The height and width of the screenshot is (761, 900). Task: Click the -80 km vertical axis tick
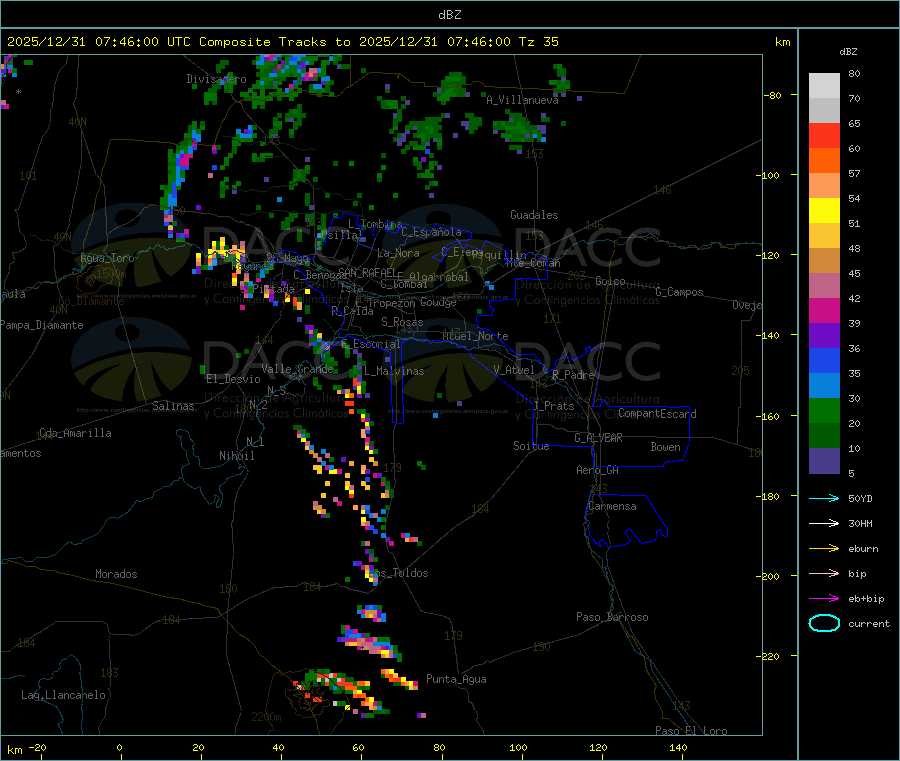pyautogui.click(x=772, y=95)
